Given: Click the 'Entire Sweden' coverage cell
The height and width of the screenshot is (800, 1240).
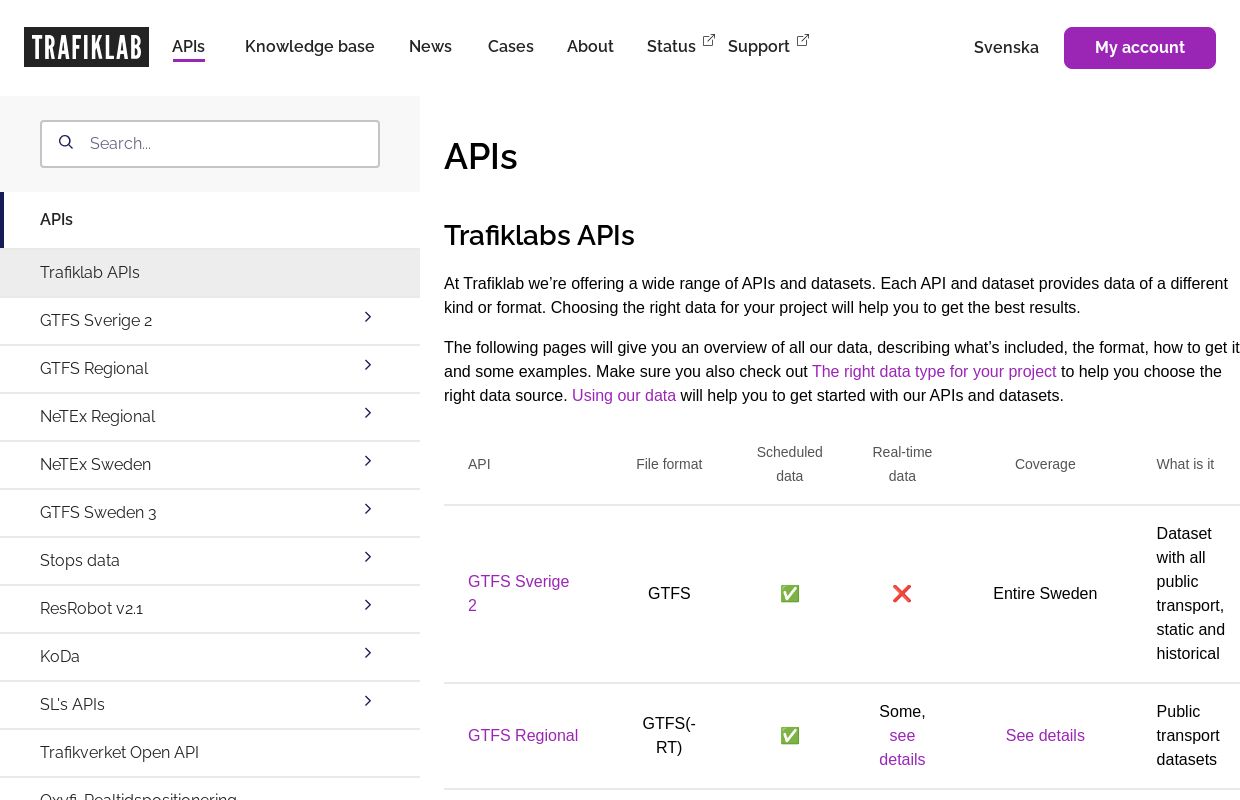Looking at the screenshot, I should tap(1045, 594).
